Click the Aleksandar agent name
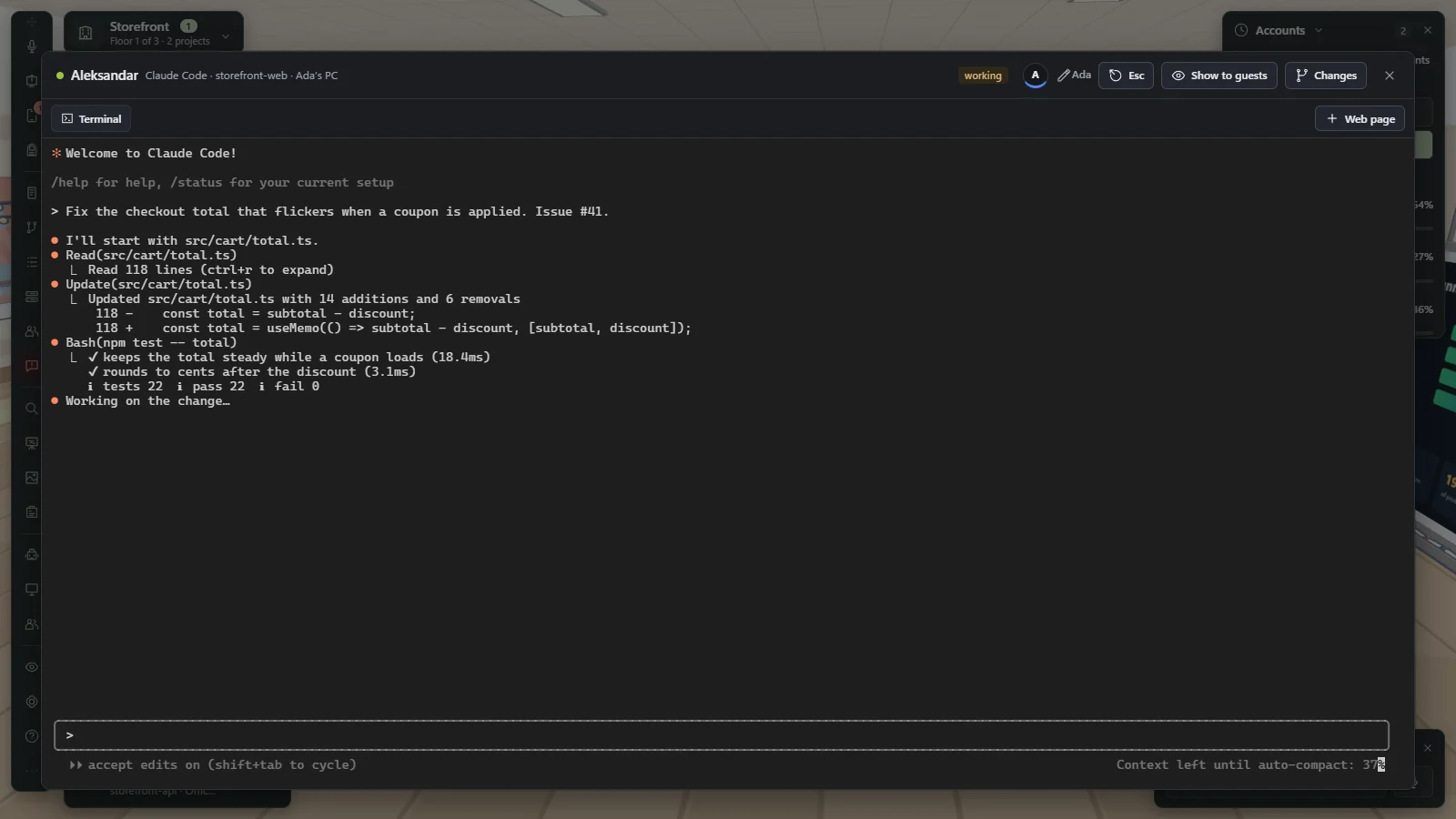 tap(105, 76)
